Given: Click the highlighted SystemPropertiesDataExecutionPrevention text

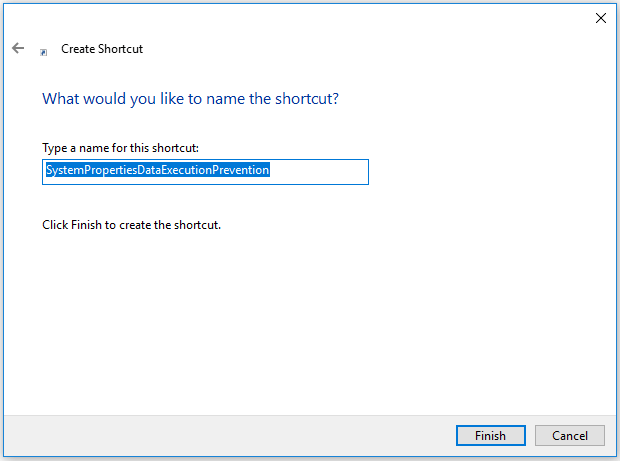Looking at the screenshot, I should 158,170.
